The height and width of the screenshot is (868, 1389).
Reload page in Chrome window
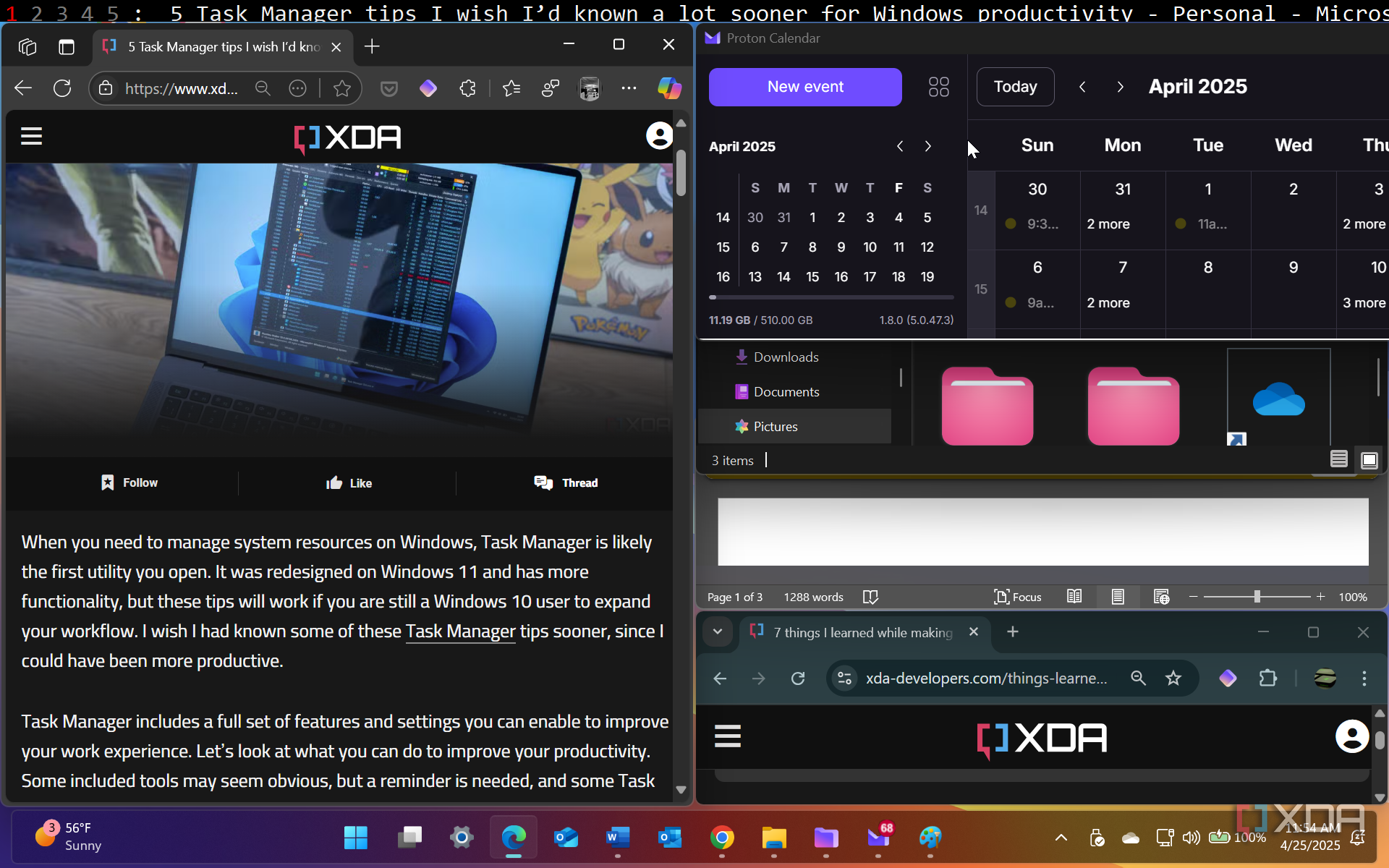click(x=798, y=678)
